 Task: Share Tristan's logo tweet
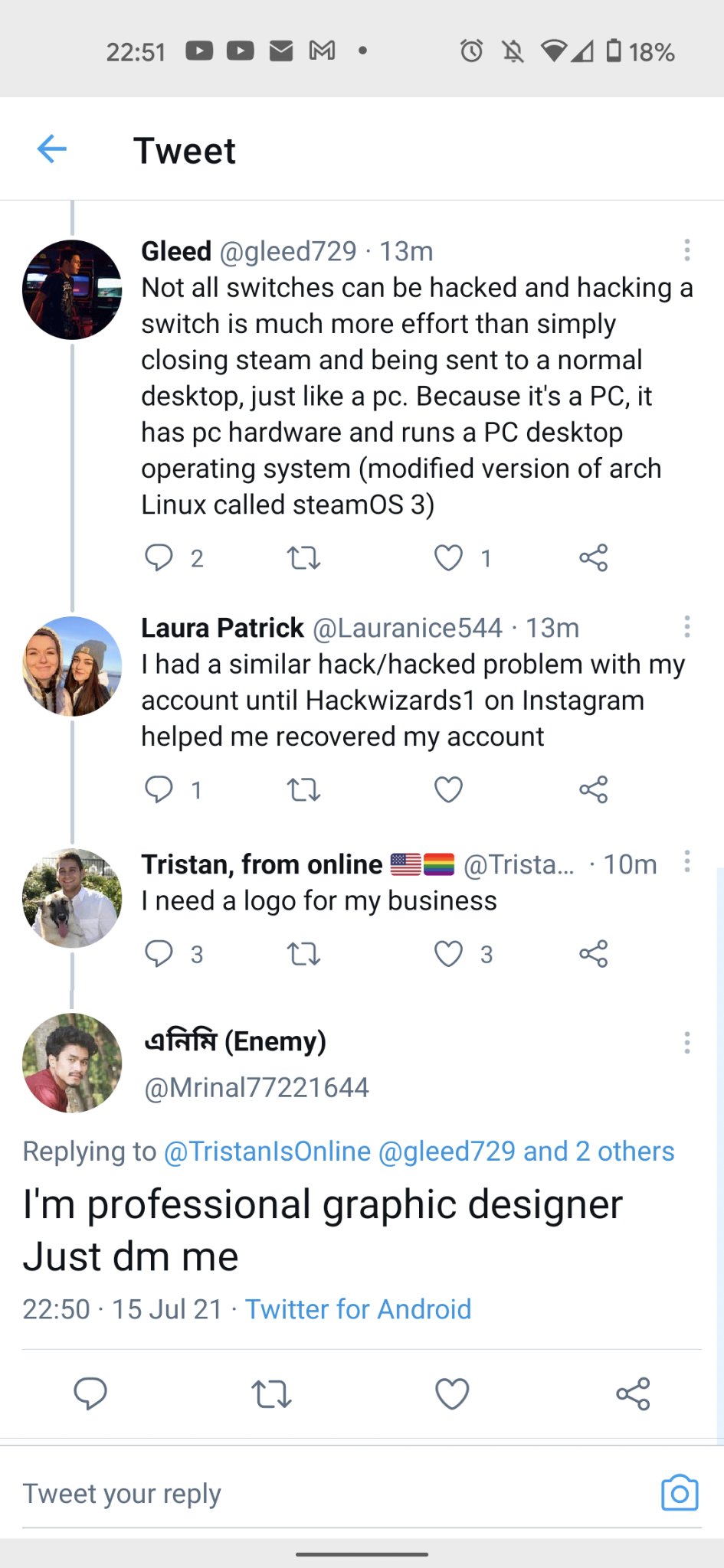point(594,954)
